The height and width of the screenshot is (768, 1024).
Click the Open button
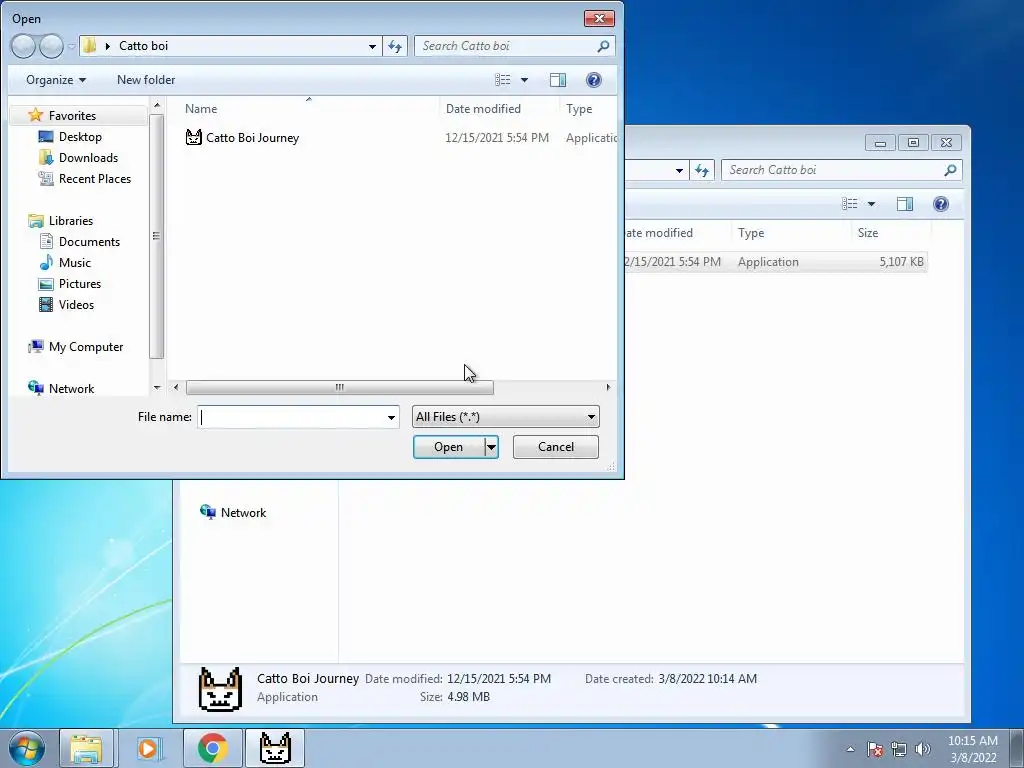[x=449, y=447]
